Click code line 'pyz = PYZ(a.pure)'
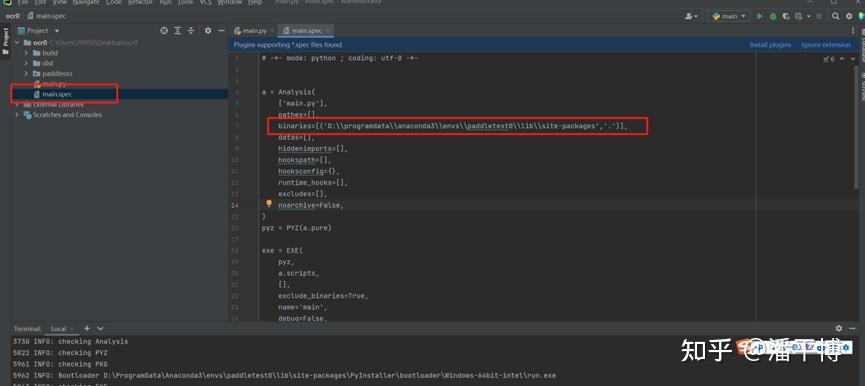The height and width of the screenshot is (386, 865). tap(297, 228)
